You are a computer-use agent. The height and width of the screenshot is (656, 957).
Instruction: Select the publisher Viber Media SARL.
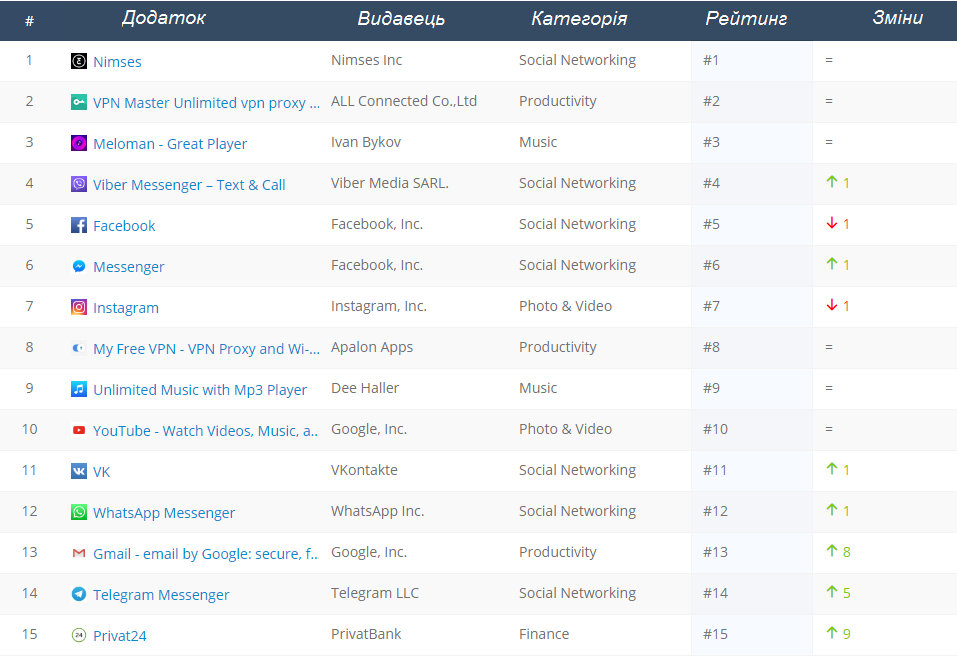(390, 183)
